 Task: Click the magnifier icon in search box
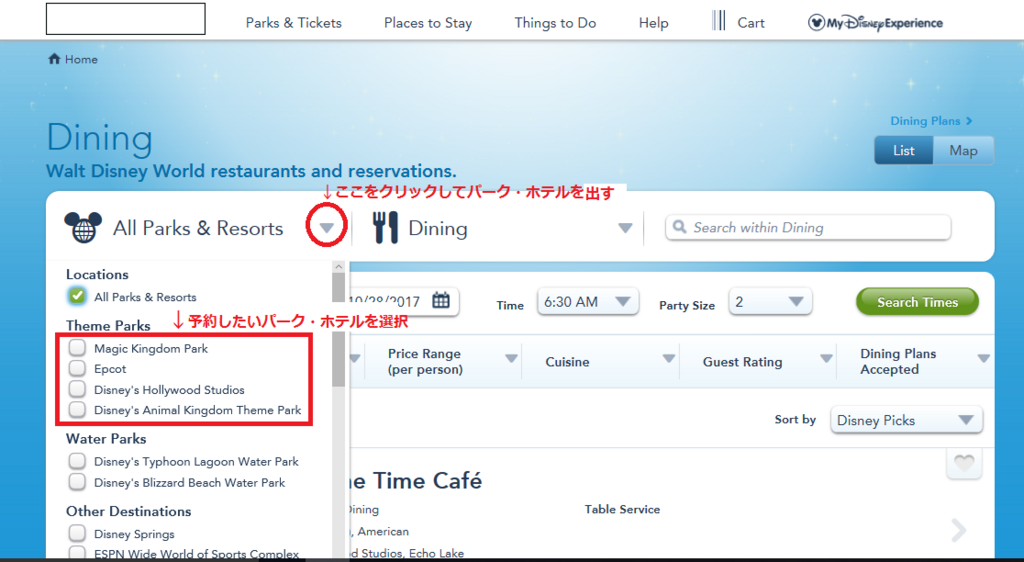[x=680, y=227]
